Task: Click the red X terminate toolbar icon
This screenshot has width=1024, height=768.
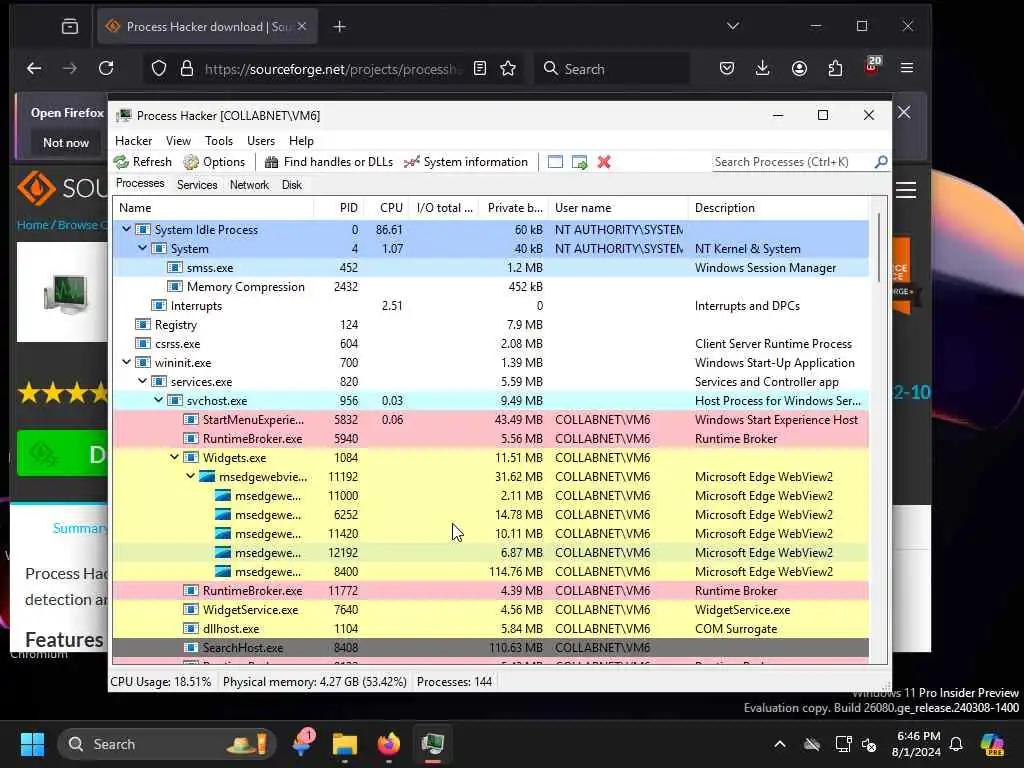Action: pyautogui.click(x=604, y=162)
